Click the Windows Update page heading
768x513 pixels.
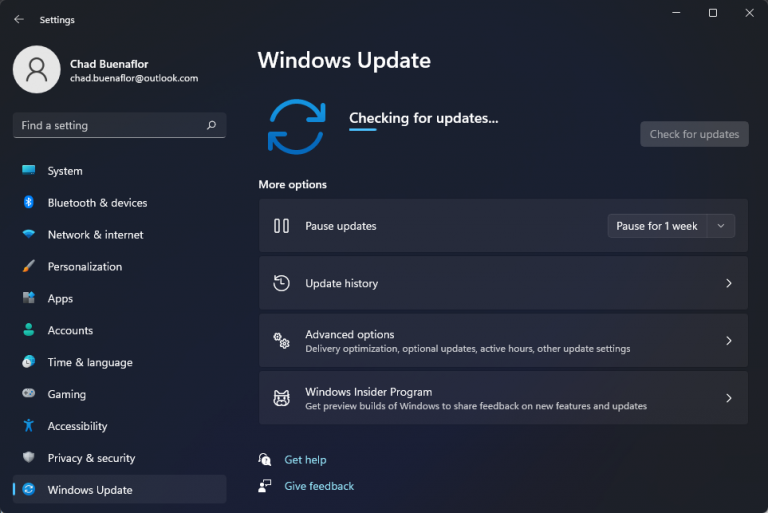[344, 61]
